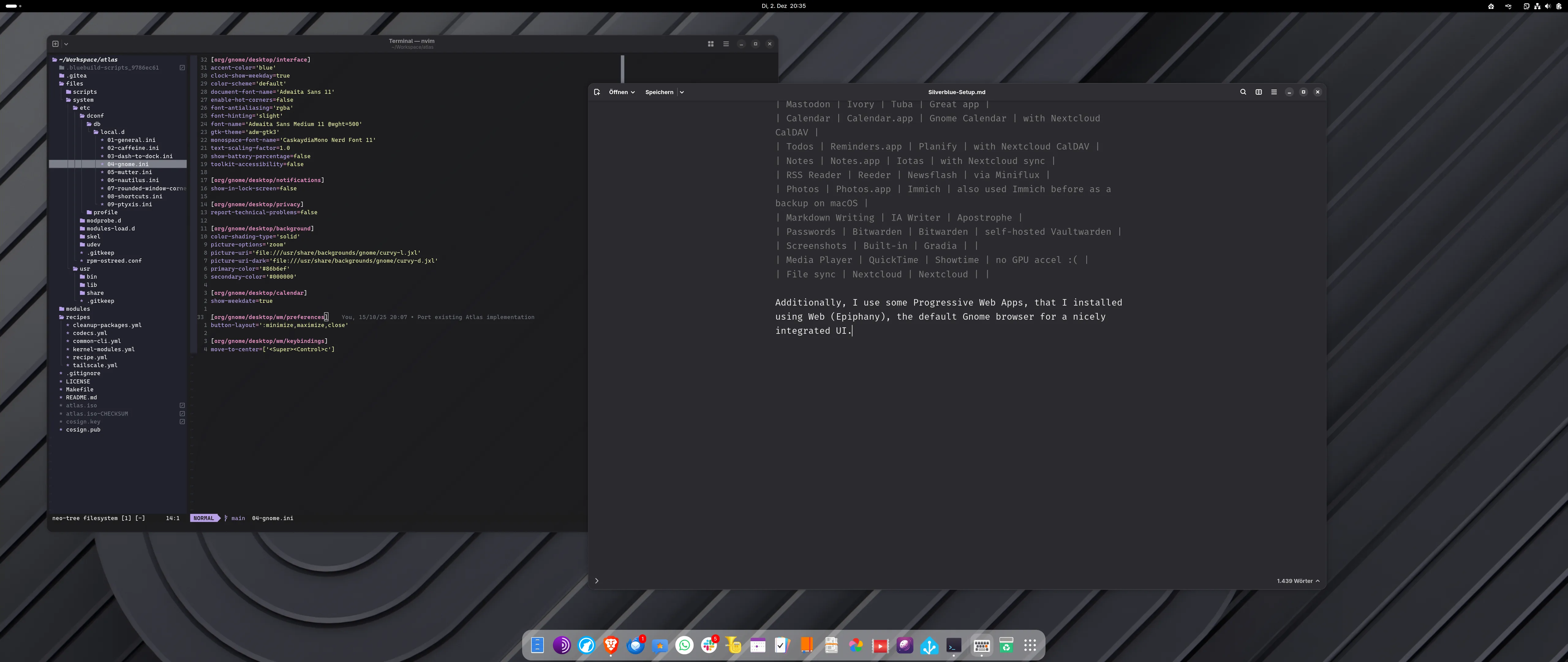Viewport: 1568px width, 662px height.
Task: Toggle the split-view pane in Text Editor
Action: (x=1259, y=92)
